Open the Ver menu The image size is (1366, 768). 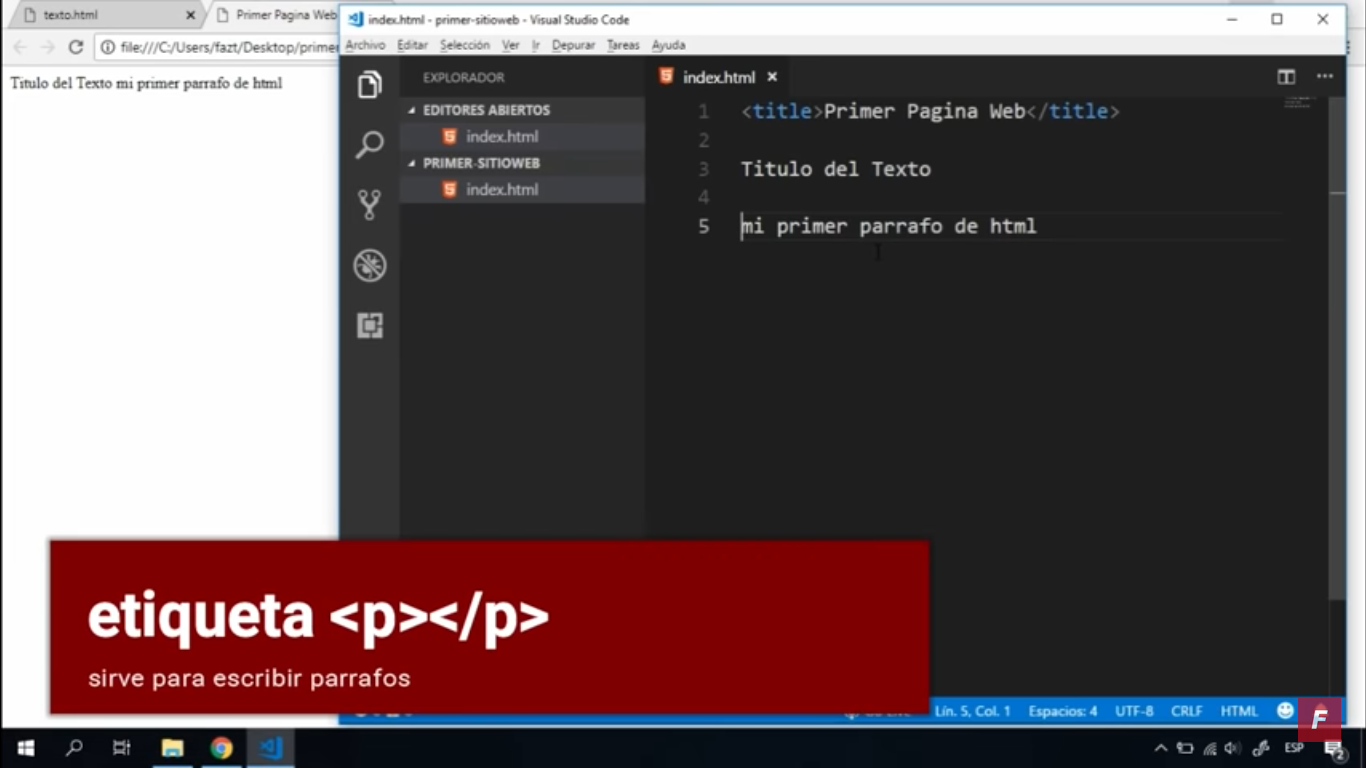(510, 45)
